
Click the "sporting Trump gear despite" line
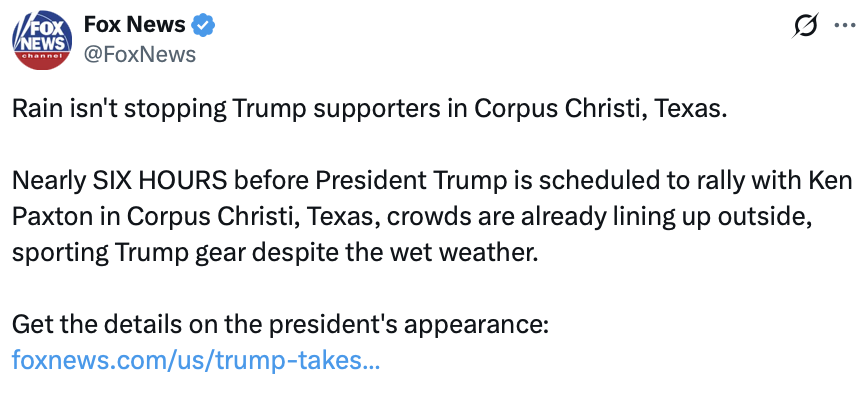274,253
